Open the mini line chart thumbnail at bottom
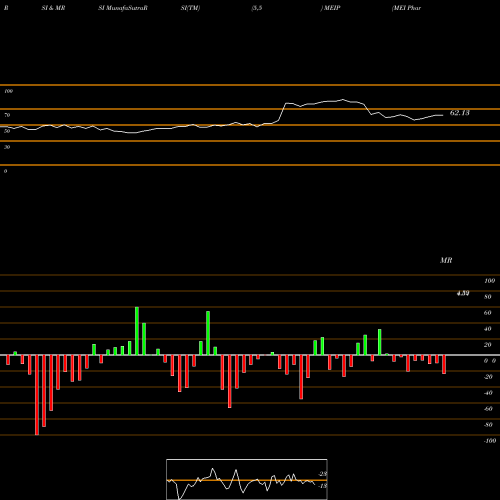The height and width of the screenshot is (500, 500). pyautogui.click(x=247, y=479)
